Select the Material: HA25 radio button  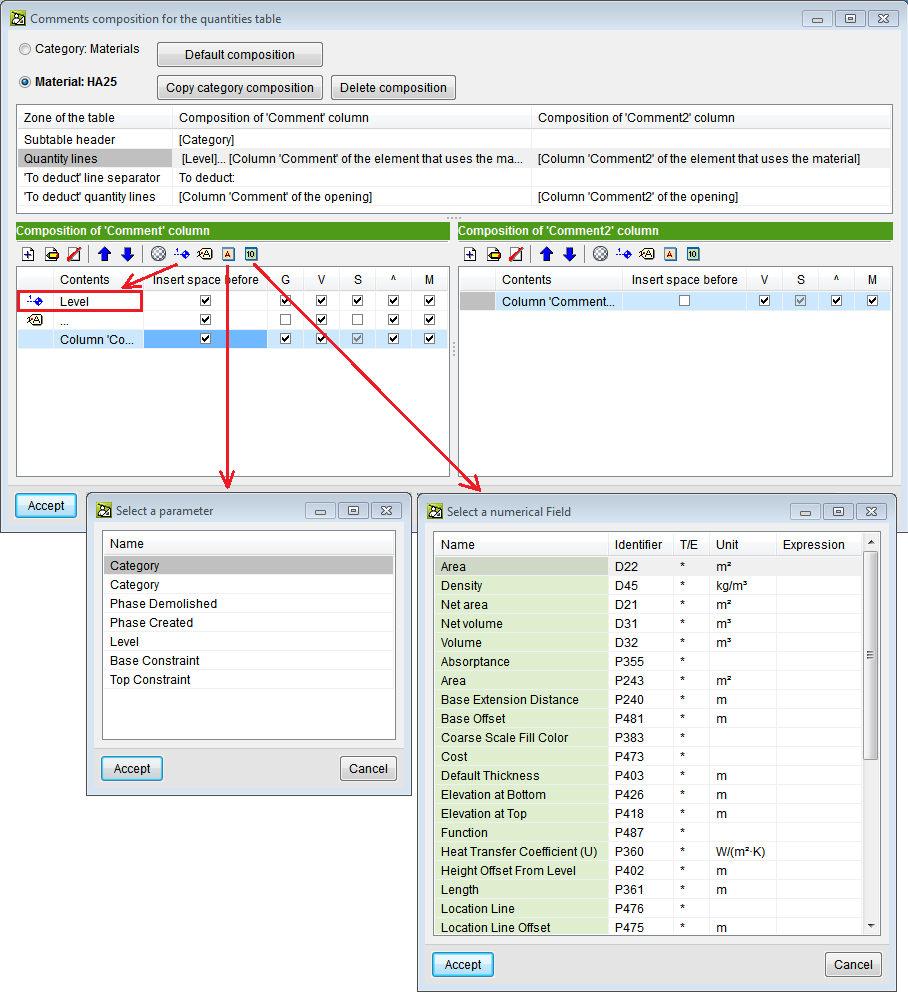[x=23, y=82]
